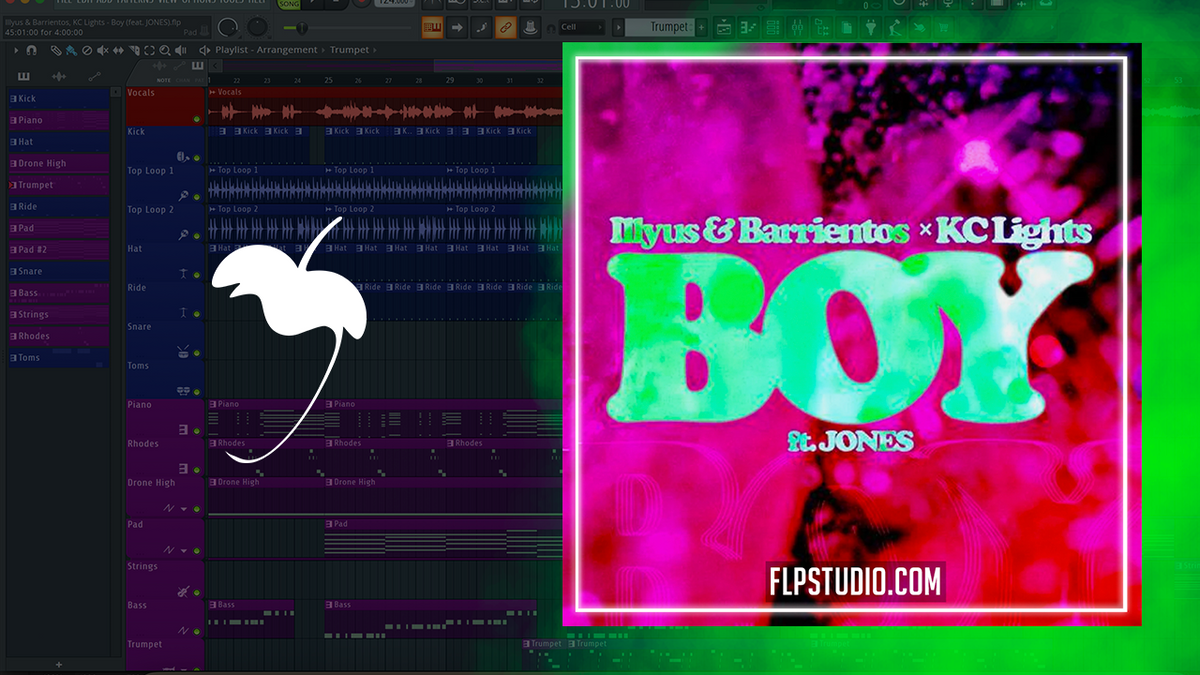
Task: Select the Zoom magnifier tool in the playlist
Action: pos(165,50)
